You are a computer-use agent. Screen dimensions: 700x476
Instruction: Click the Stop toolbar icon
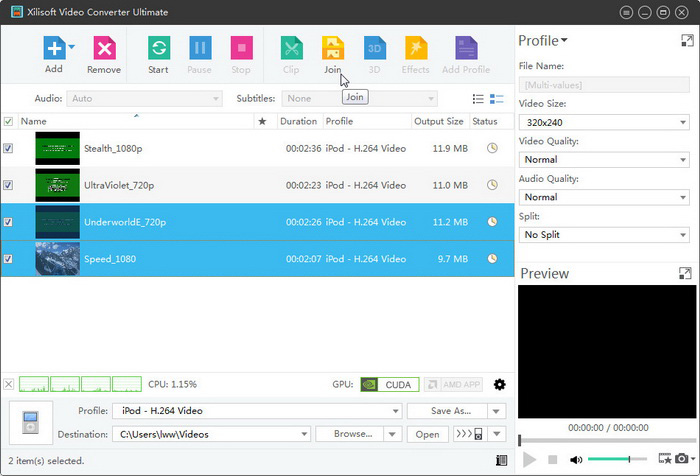coord(242,47)
